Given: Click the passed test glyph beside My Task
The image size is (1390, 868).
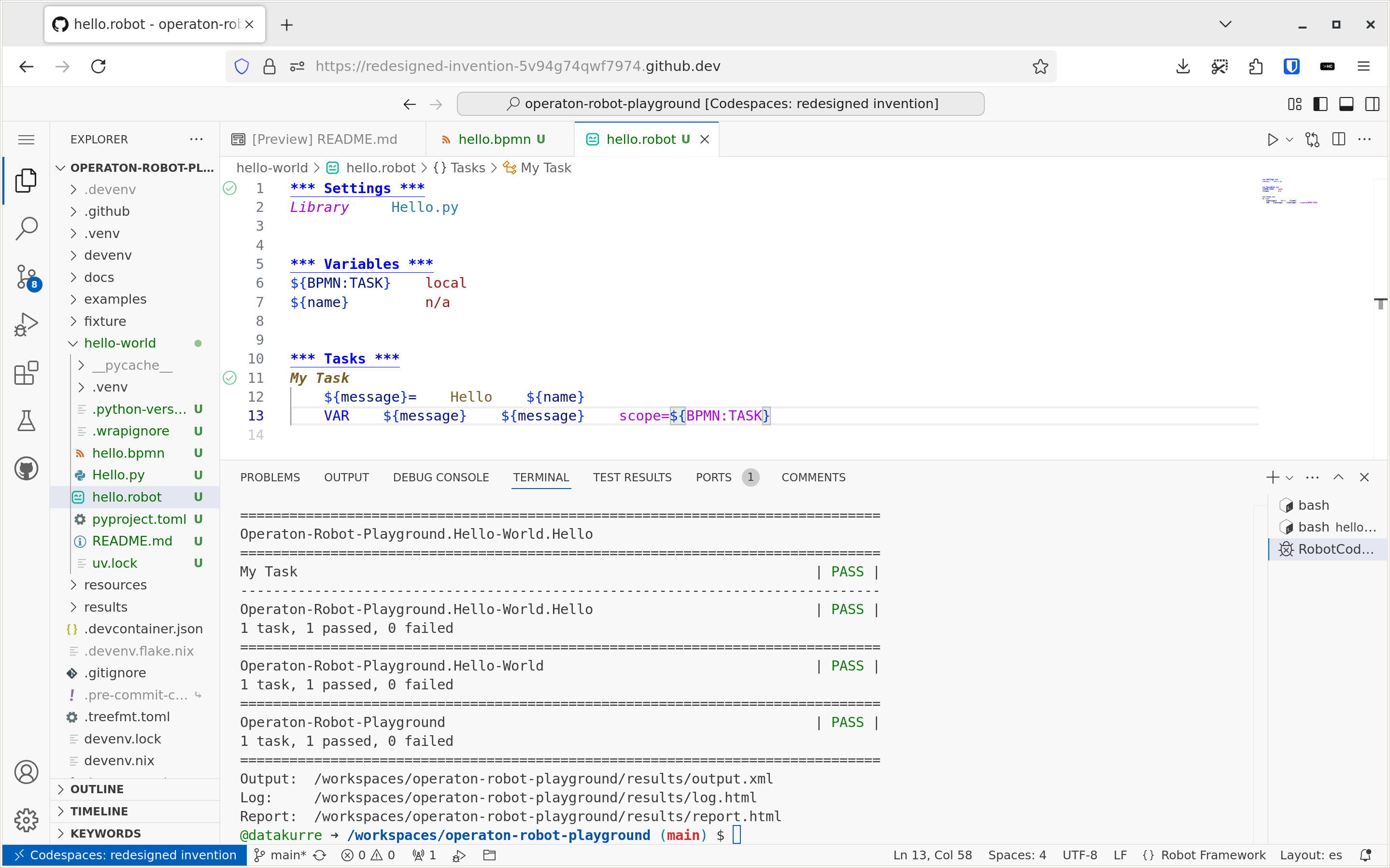Looking at the screenshot, I should click(230, 378).
